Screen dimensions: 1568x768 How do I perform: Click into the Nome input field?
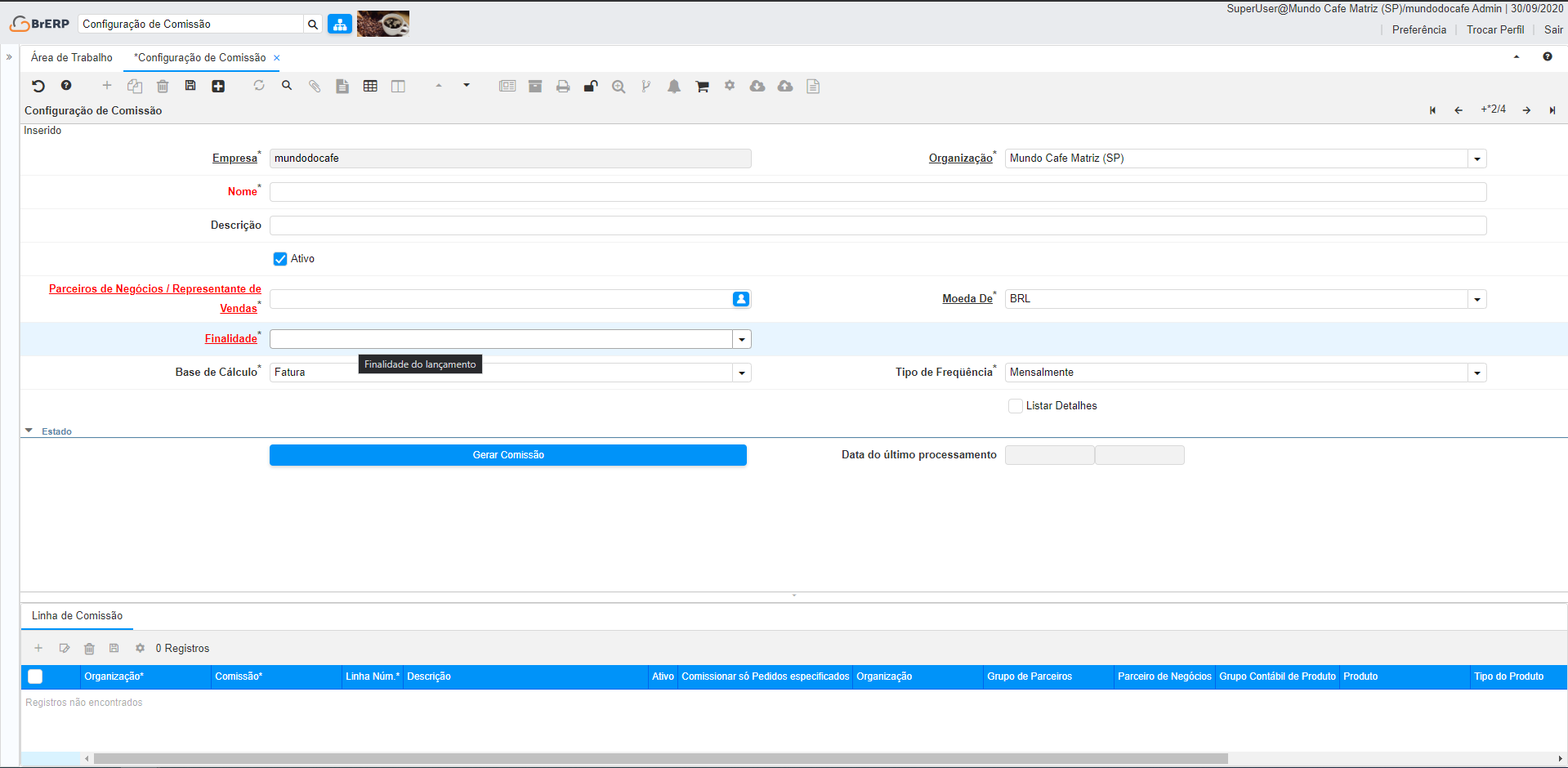tap(878, 192)
